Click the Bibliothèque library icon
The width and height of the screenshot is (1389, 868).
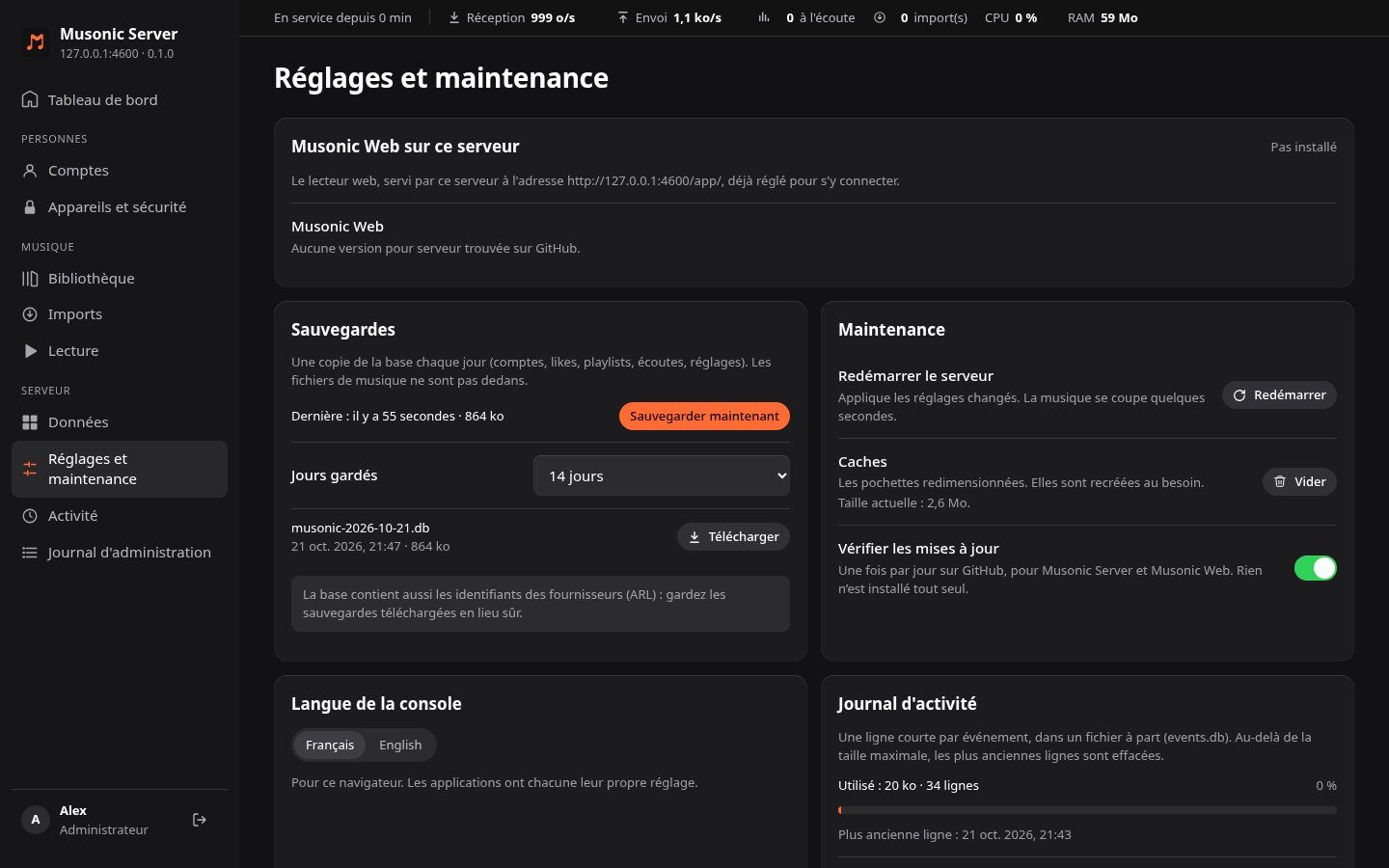point(30,279)
